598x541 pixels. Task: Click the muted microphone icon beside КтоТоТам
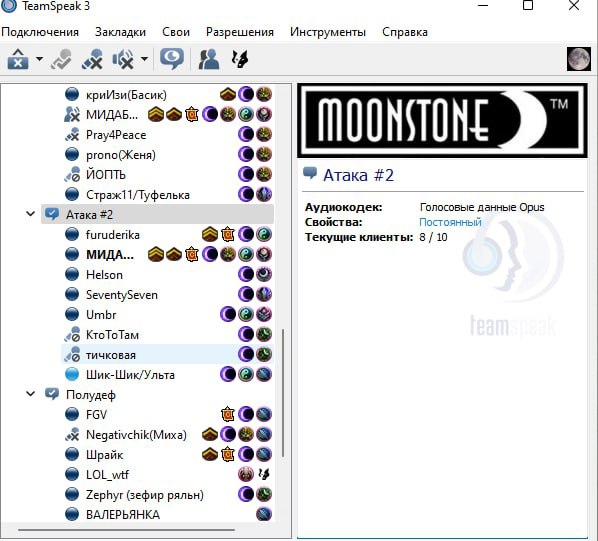(72, 334)
